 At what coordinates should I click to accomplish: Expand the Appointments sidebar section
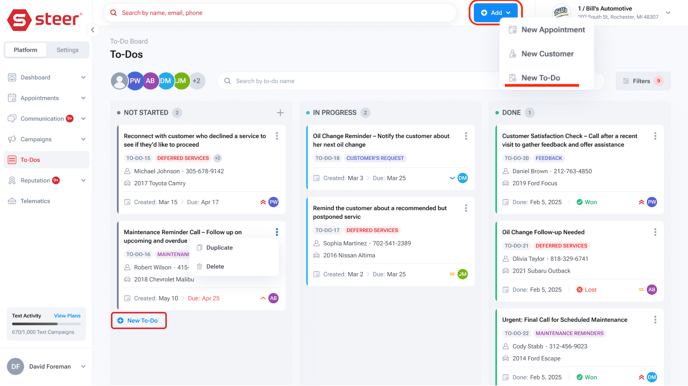pos(83,98)
